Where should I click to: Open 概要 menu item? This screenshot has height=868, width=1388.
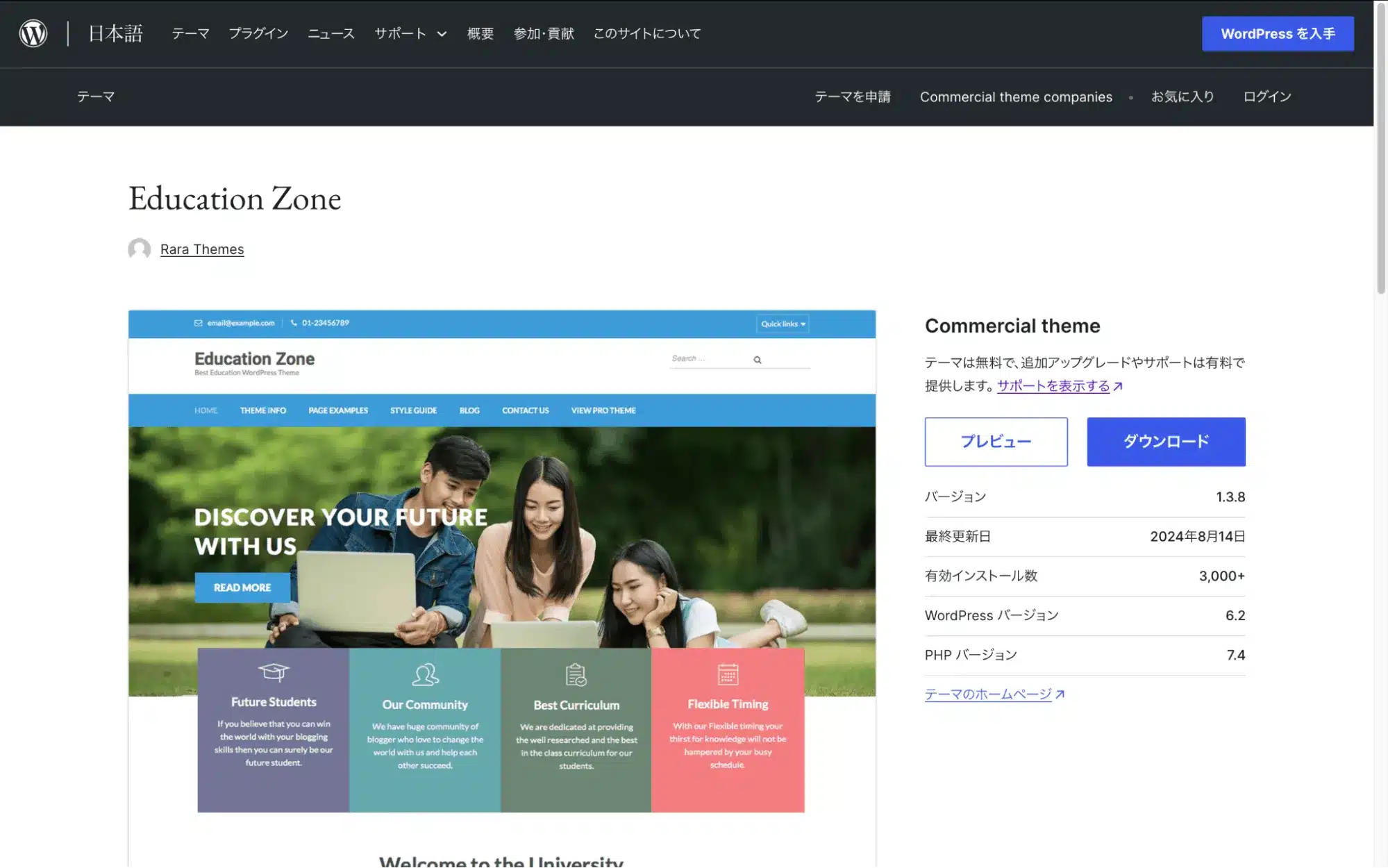(480, 33)
